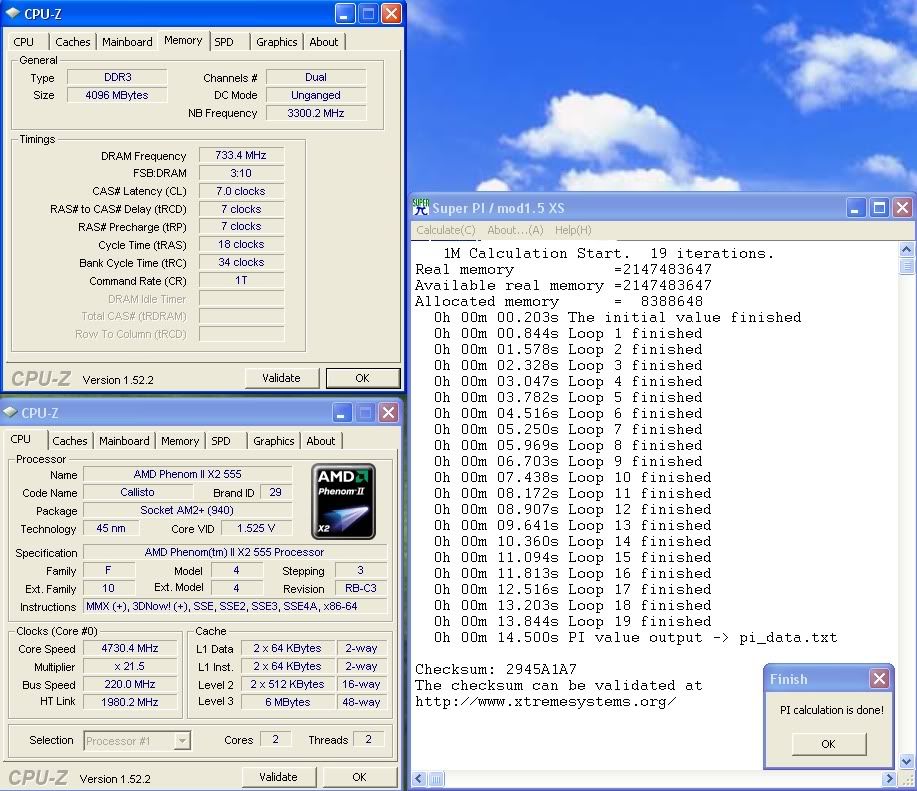
Task: Maximize the Super PI window
Action: click(879, 208)
